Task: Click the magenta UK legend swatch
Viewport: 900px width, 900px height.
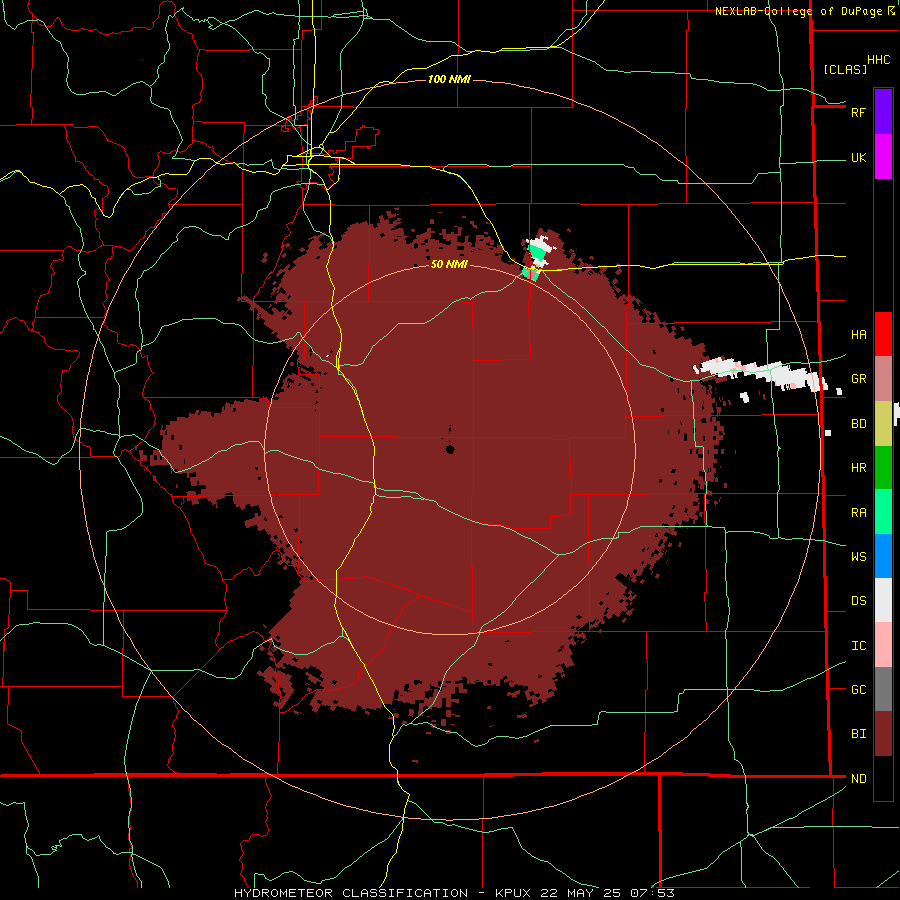Action: point(883,157)
